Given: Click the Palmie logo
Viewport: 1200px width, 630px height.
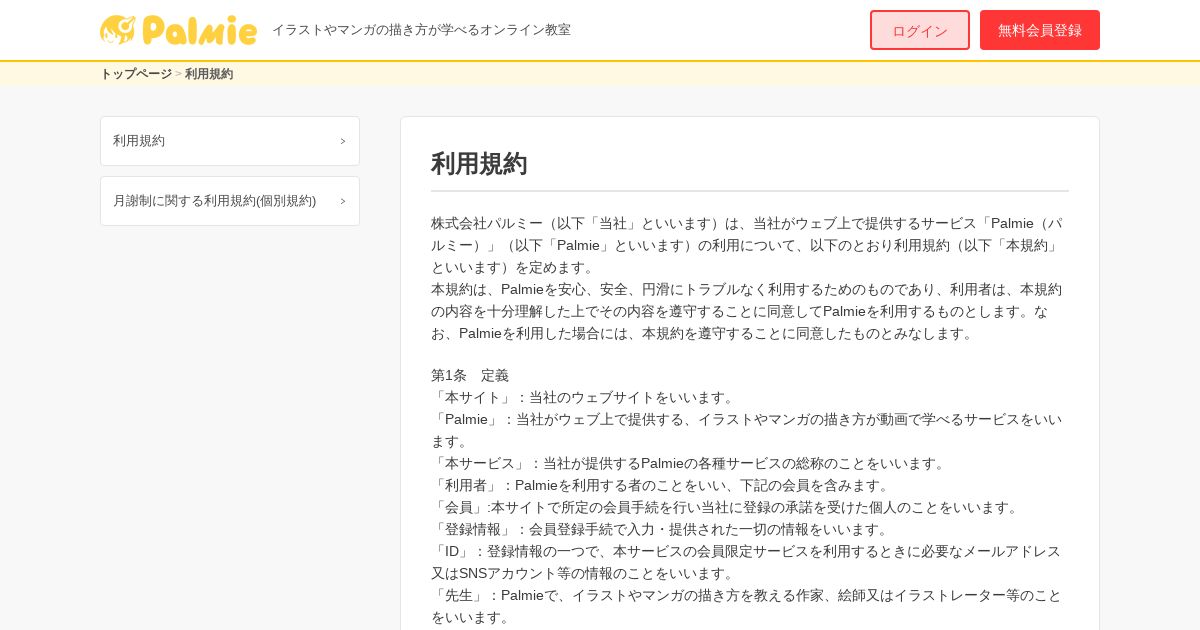Looking at the screenshot, I should click(178, 30).
